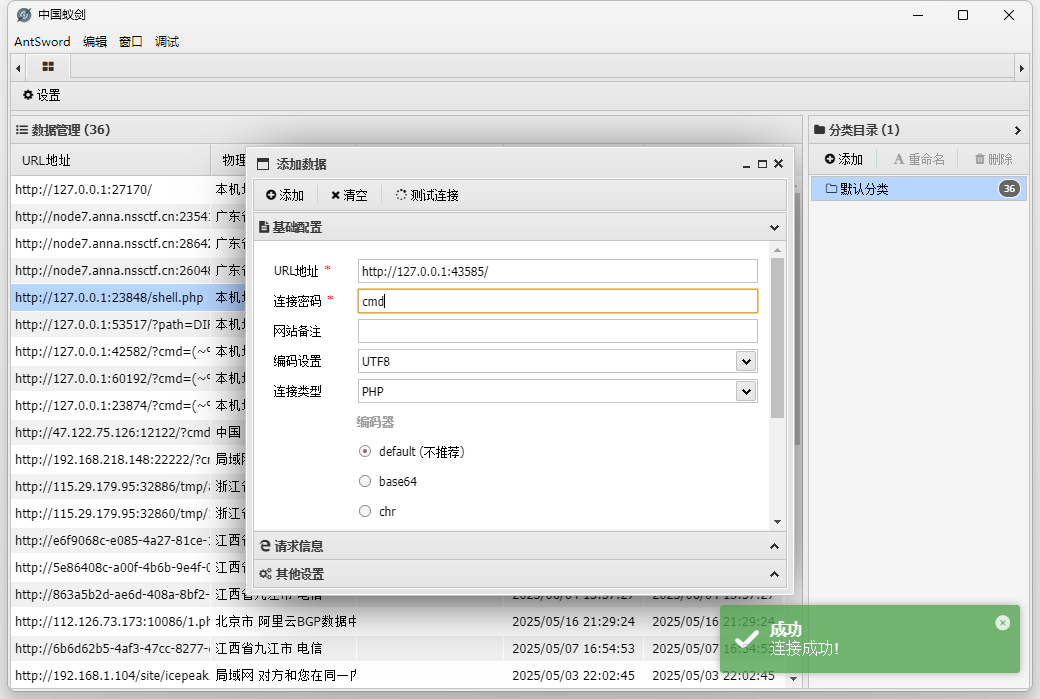Click the 网站备注 input field
Viewport: 1040px width, 699px height.
pyautogui.click(x=557, y=331)
